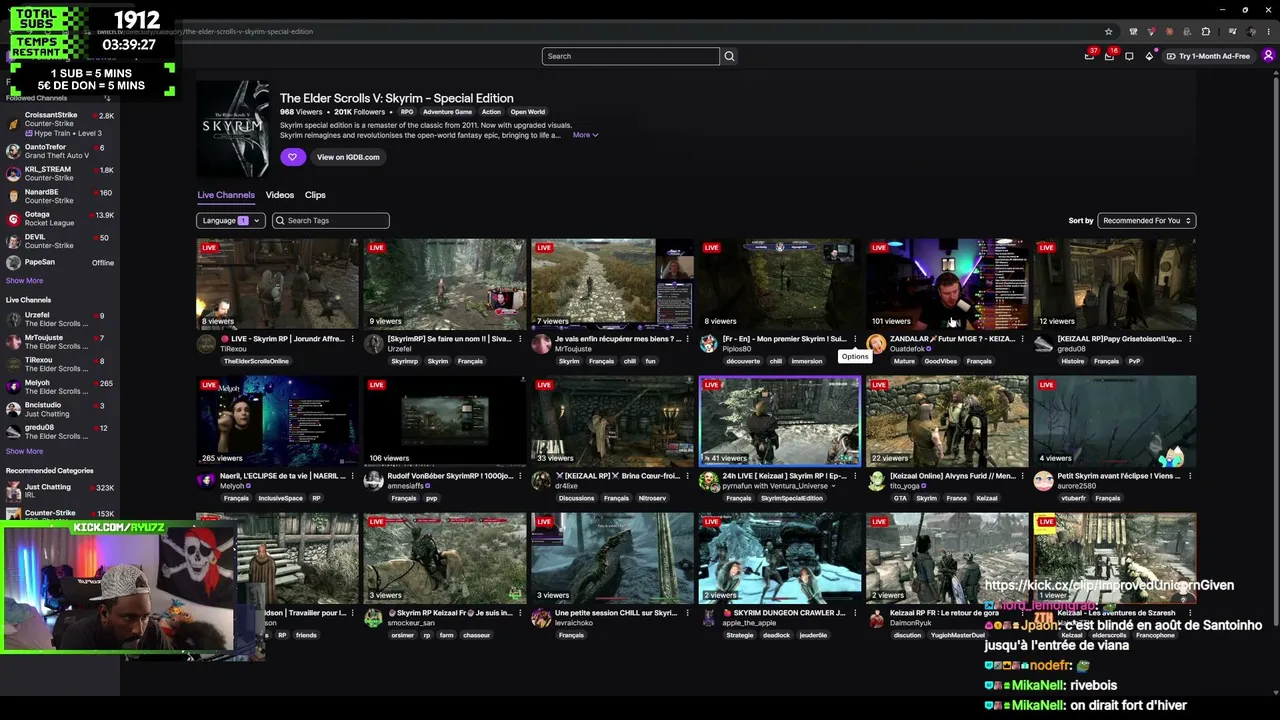Open the browser extensions puzzle icon

click(1206, 31)
